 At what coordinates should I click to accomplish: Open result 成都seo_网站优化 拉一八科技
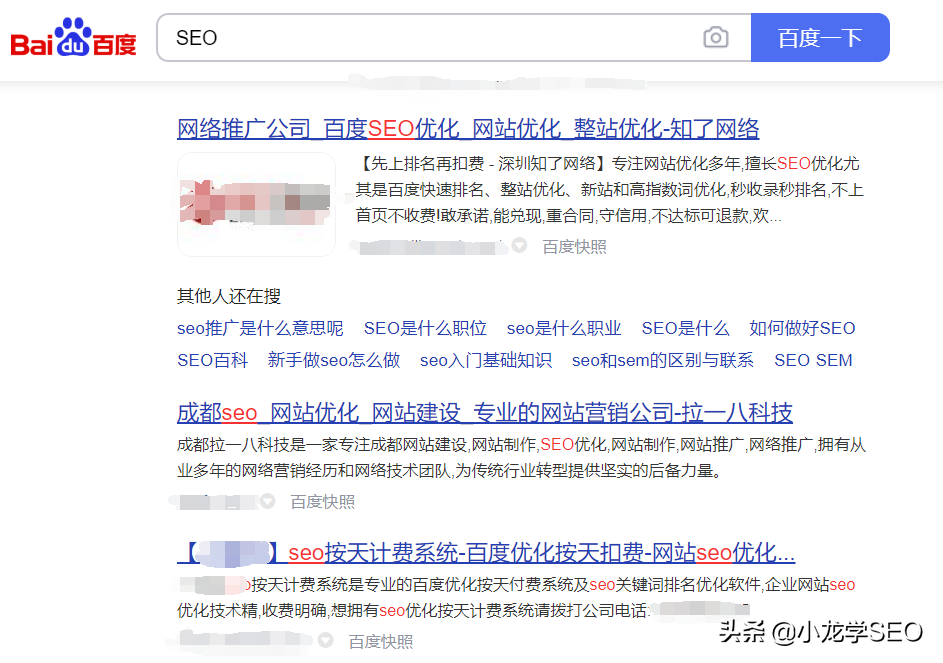tap(485, 413)
